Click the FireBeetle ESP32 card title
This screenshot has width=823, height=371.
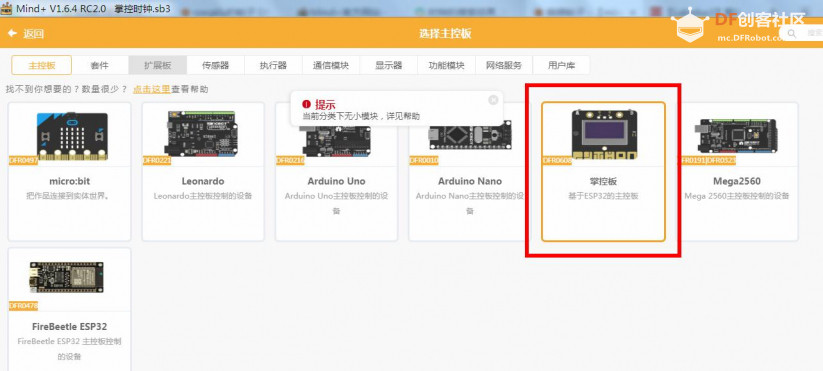click(70, 326)
